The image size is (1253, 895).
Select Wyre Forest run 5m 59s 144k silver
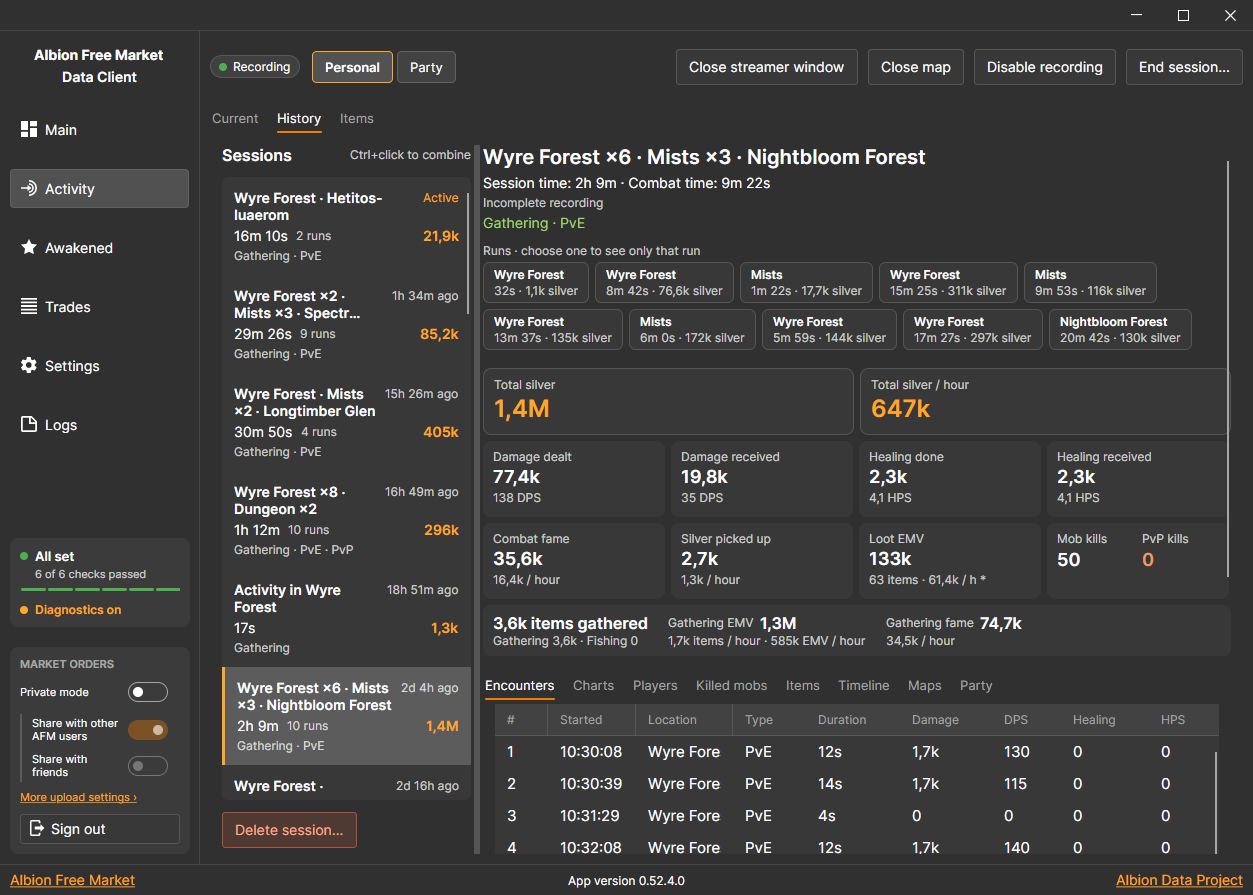[829, 330]
